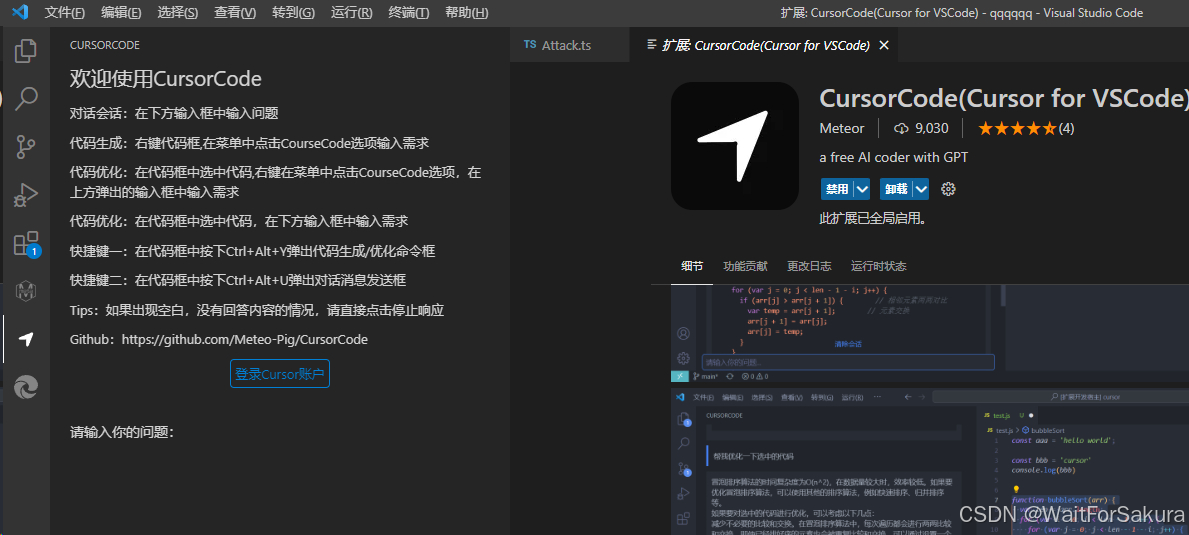The width and height of the screenshot is (1189, 535).
Task: Open the 运行(R) menu
Action: pos(351,13)
